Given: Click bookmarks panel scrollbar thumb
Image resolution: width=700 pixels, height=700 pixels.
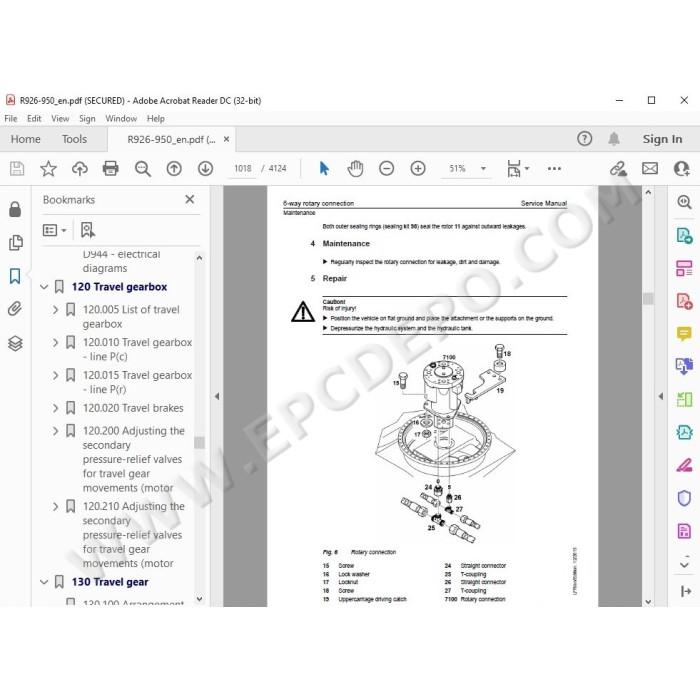Looking at the screenshot, I should click(200, 442).
